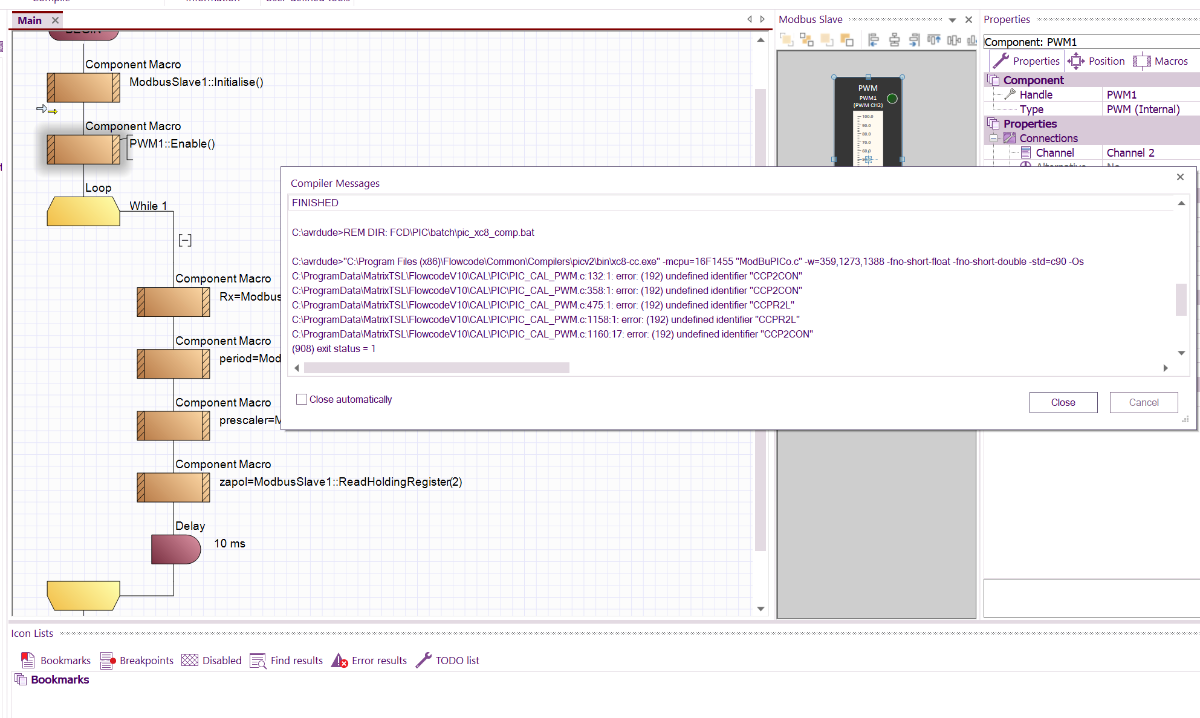1200x718 pixels.
Task: Select the Rx=Modbus component macro icon
Action: click(174, 302)
